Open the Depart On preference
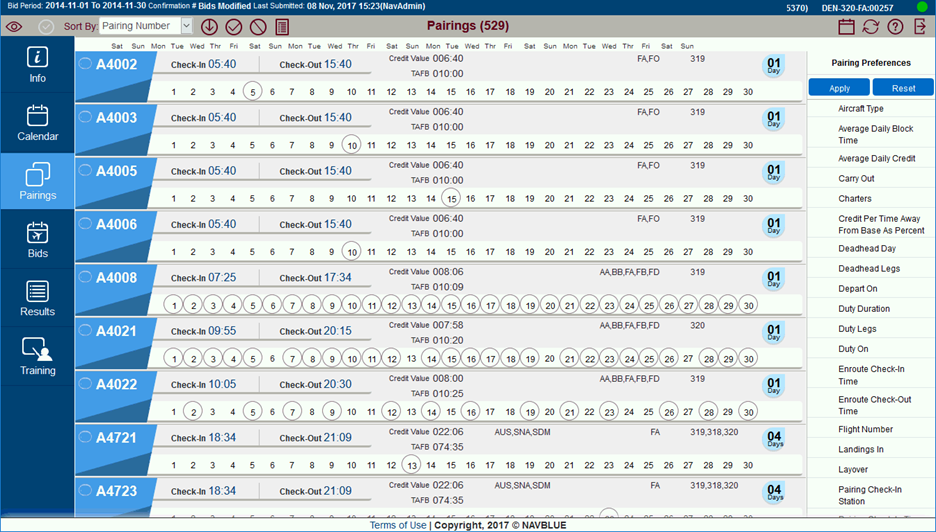Viewport: 936px width, 532px height. point(857,288)
